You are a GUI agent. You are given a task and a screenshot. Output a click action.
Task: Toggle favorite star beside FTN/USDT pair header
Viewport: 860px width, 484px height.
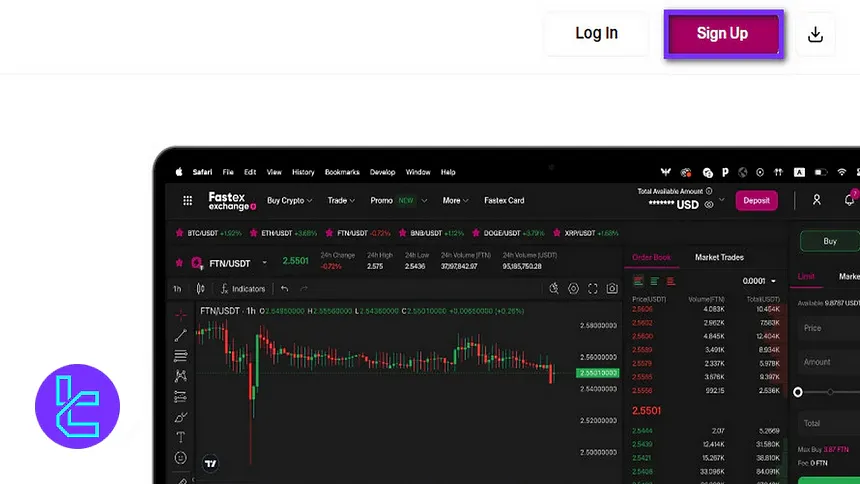pyautogui.click(x=179, y=263)
